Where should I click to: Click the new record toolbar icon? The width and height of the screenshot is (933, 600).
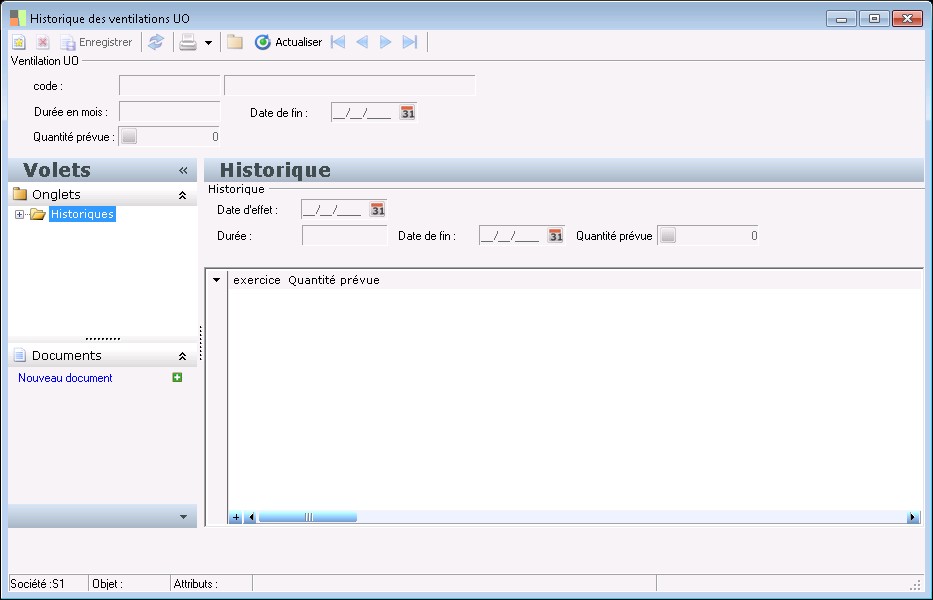(x=19, y=42)
